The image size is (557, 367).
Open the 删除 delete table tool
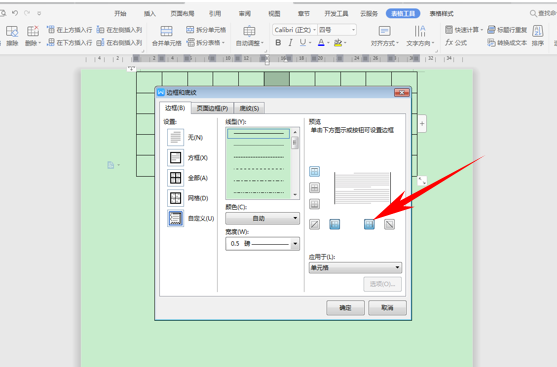(x=33, y=36)
